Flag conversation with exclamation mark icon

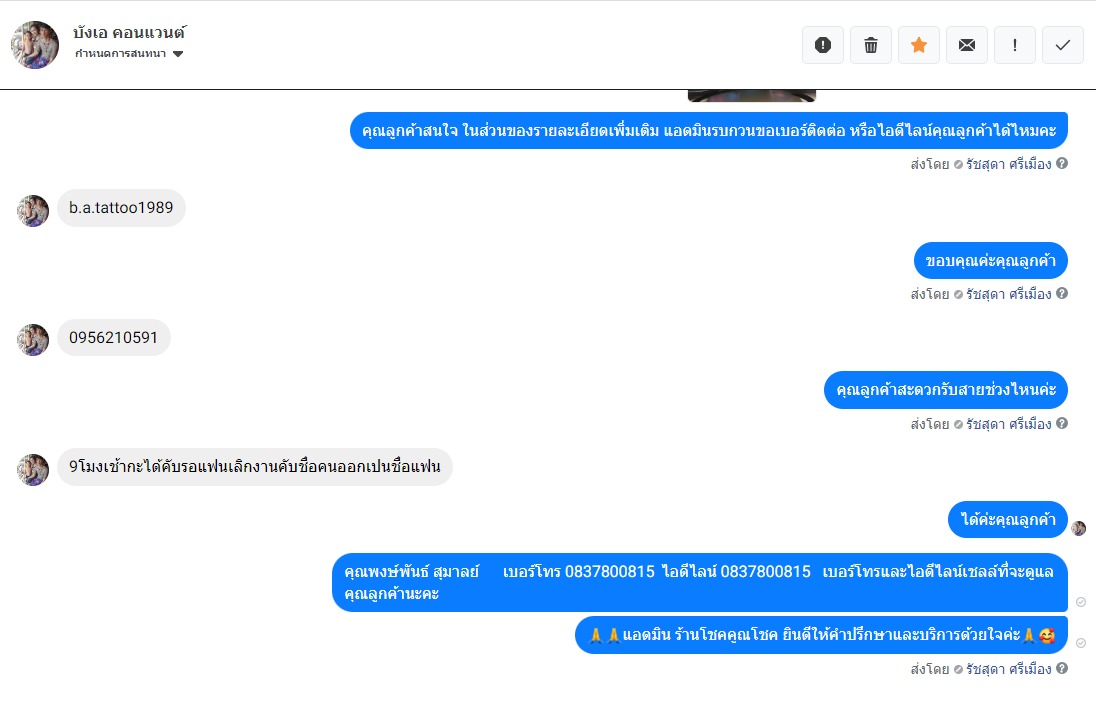pyautogui.click(x=1015, y=45)
